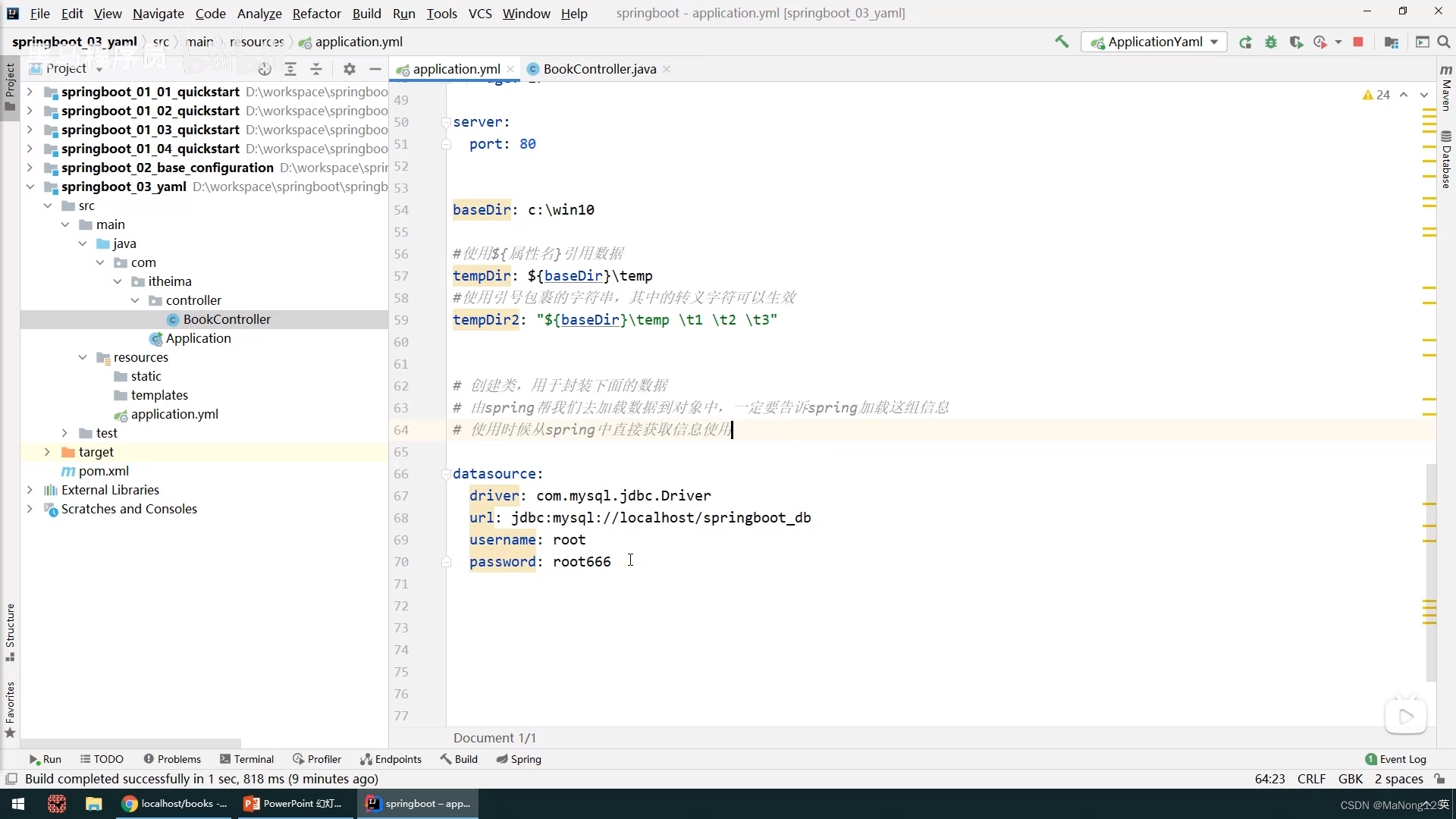Screen dimensions: 1456x819
Task: Open the ApplicationYaml run configuration dropdown
Action: tap(1154, 42)
